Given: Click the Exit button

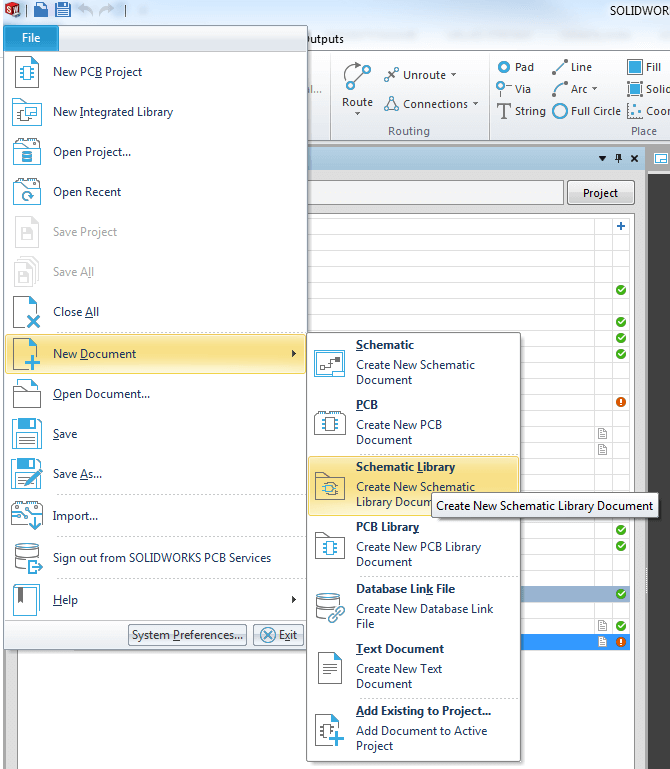Looking at the screenshot, I should pyautogui.click(x=279, y=635).
